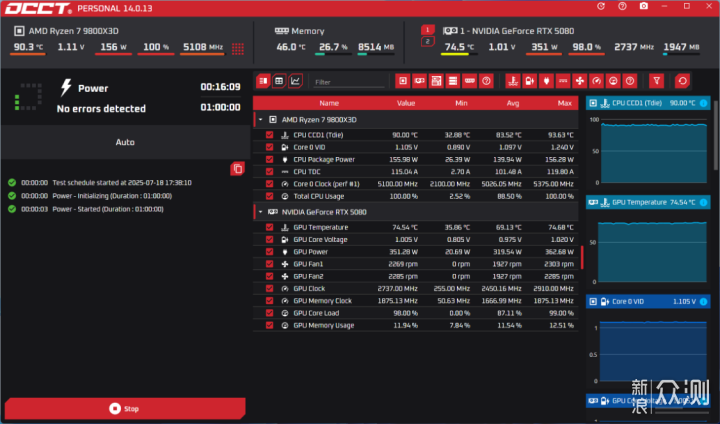Click the CPU CCD1 (Tdie) graph header
The height and width of the screenshot is (424, 720).
[x=648, y=103]
